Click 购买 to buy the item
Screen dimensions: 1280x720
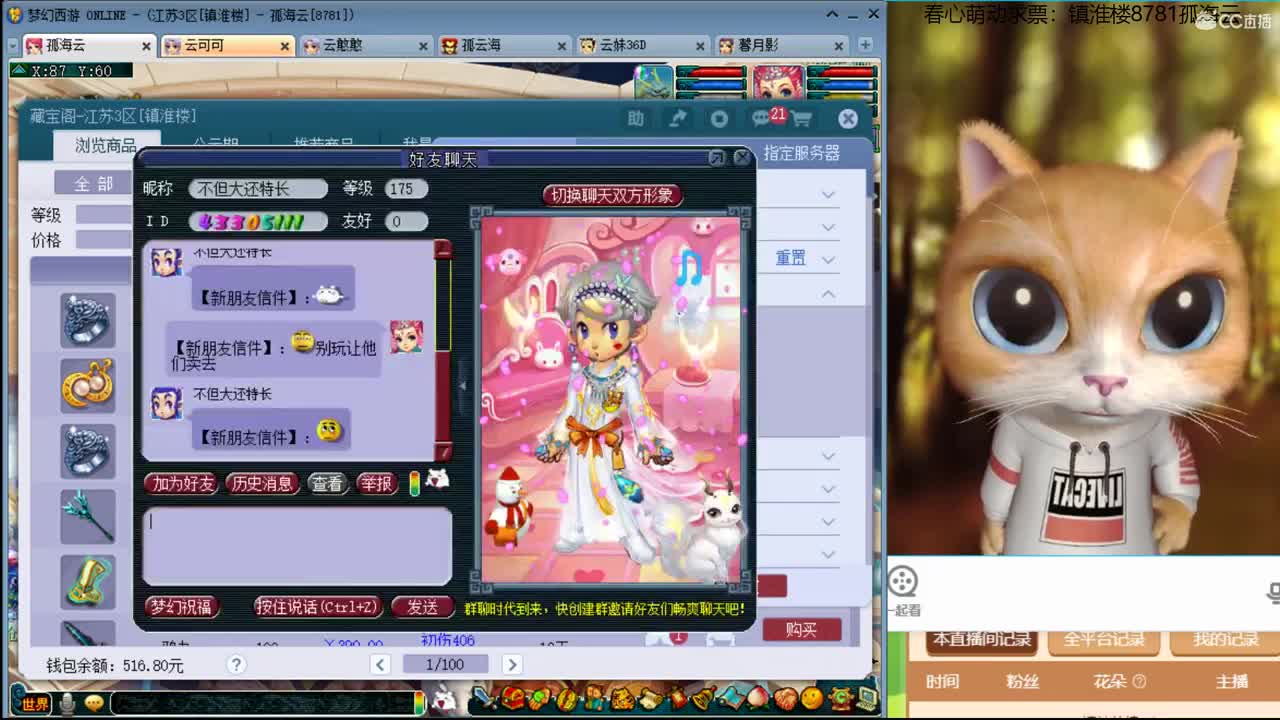click(801, 629)
